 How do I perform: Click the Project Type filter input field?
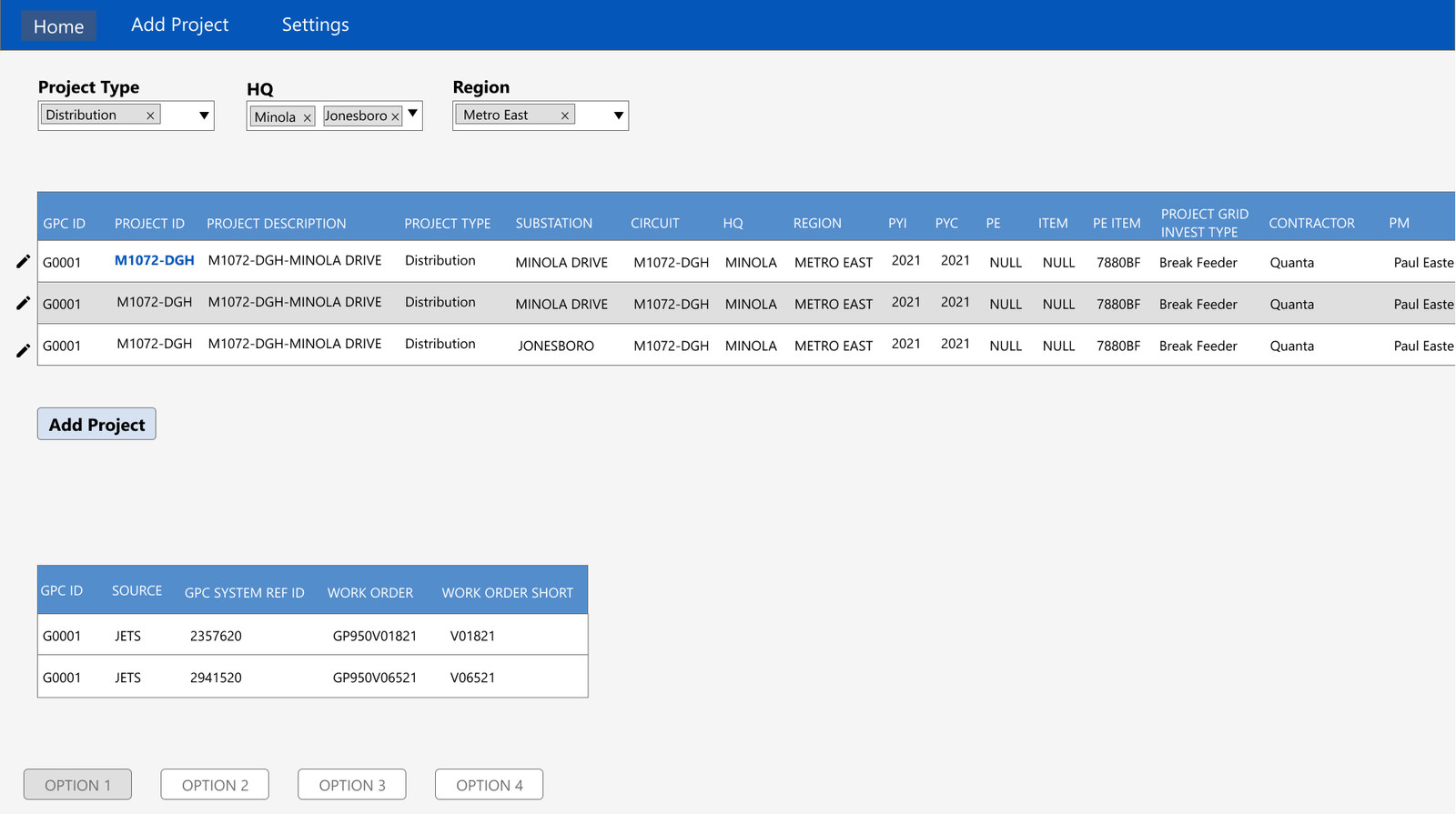click(x=126, y=116)
